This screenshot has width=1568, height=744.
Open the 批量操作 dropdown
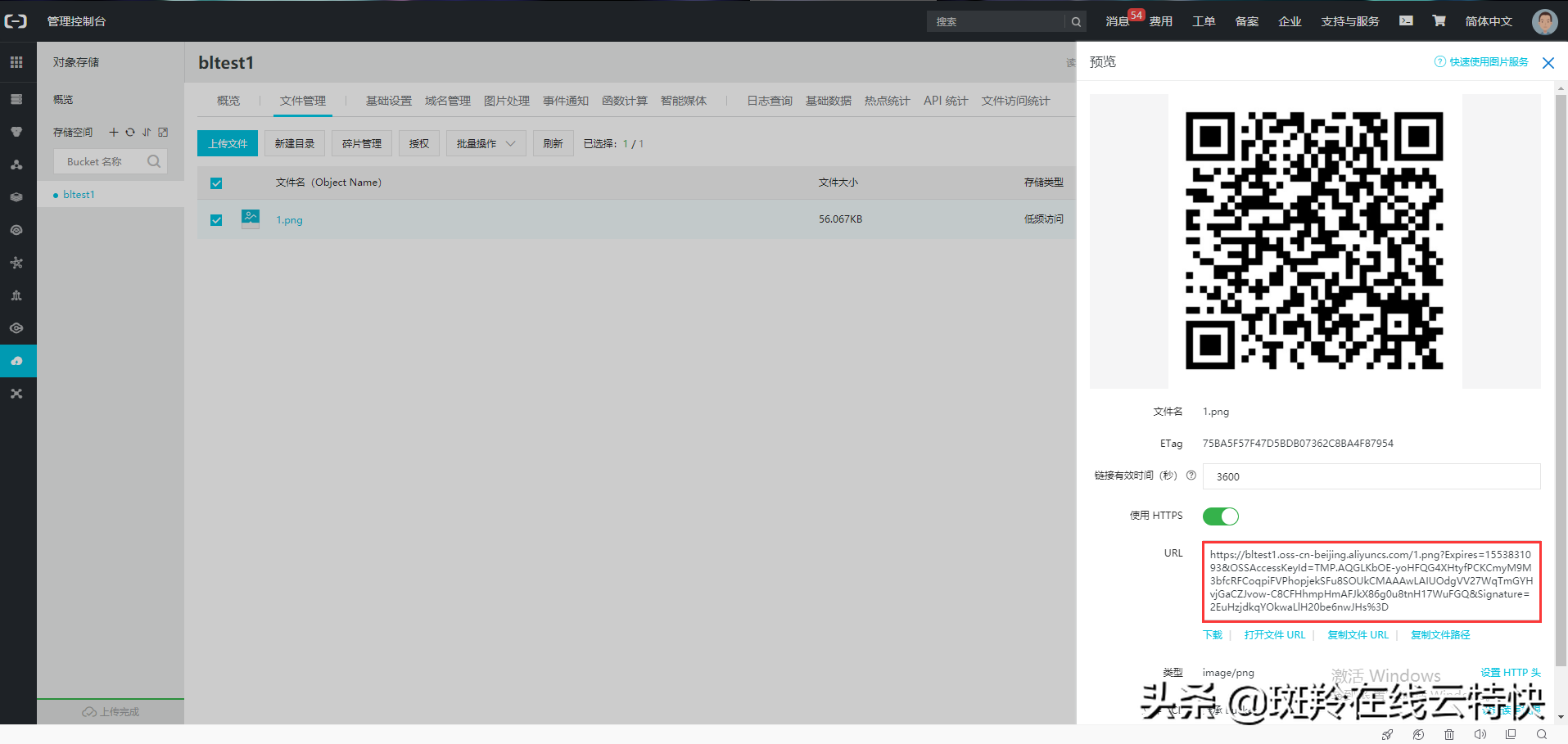[486, 143]
